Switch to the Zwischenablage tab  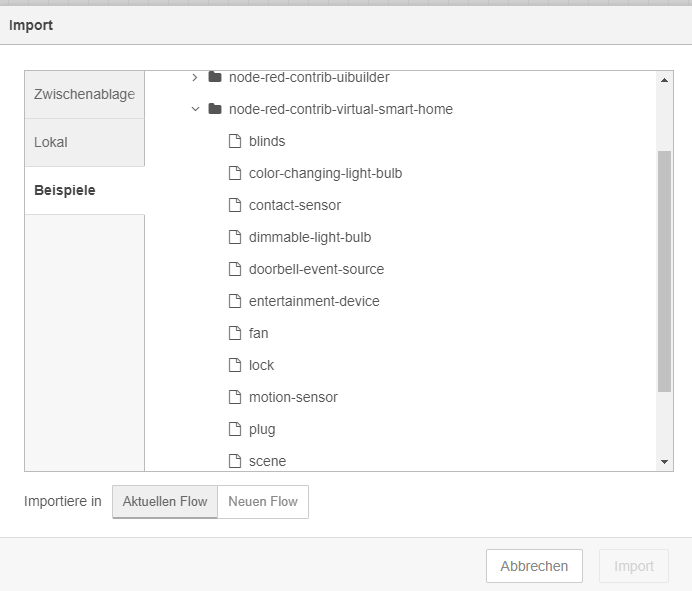point(84,94)
